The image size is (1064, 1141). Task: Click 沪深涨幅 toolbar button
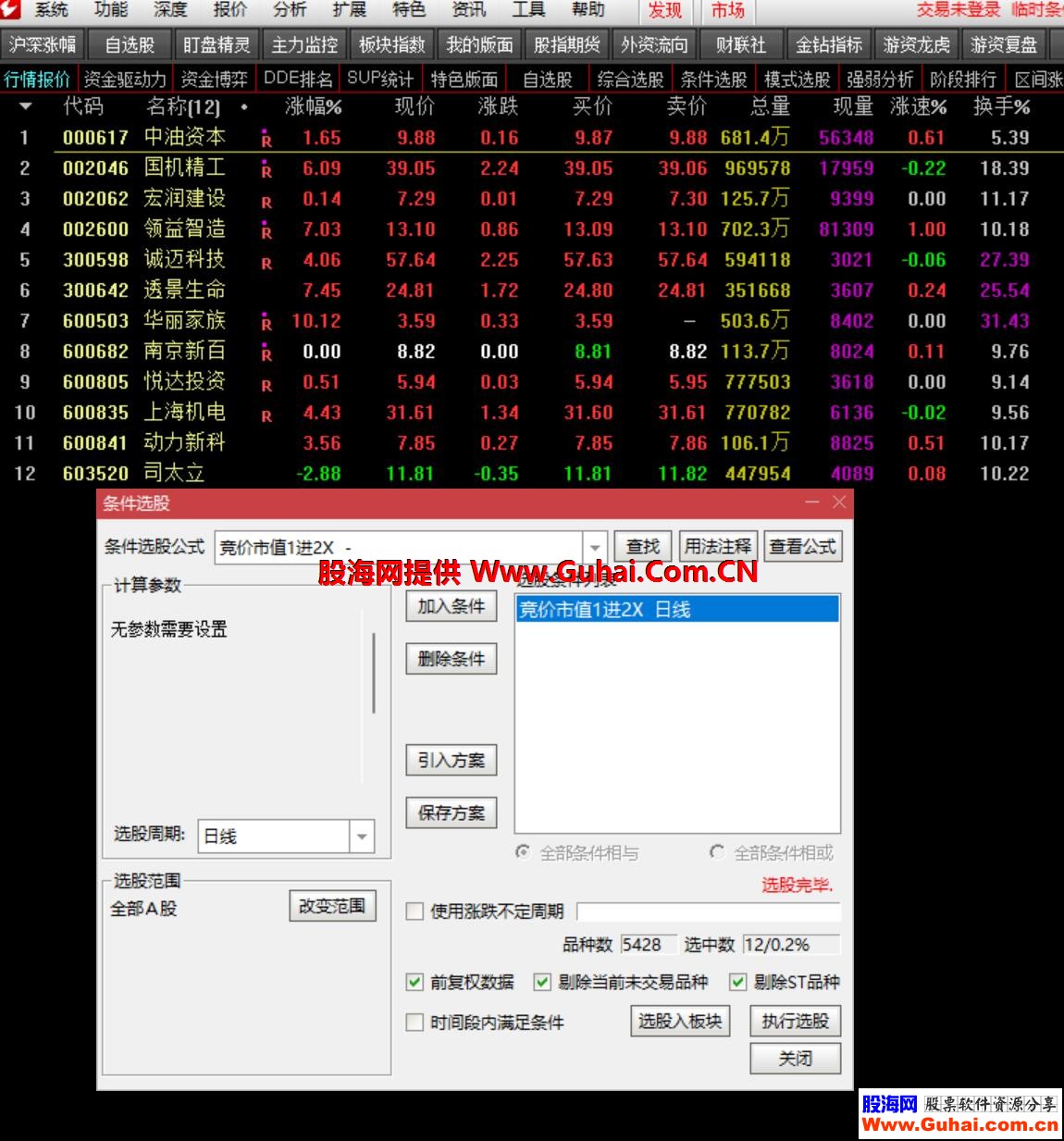click(x=42, y=44)
